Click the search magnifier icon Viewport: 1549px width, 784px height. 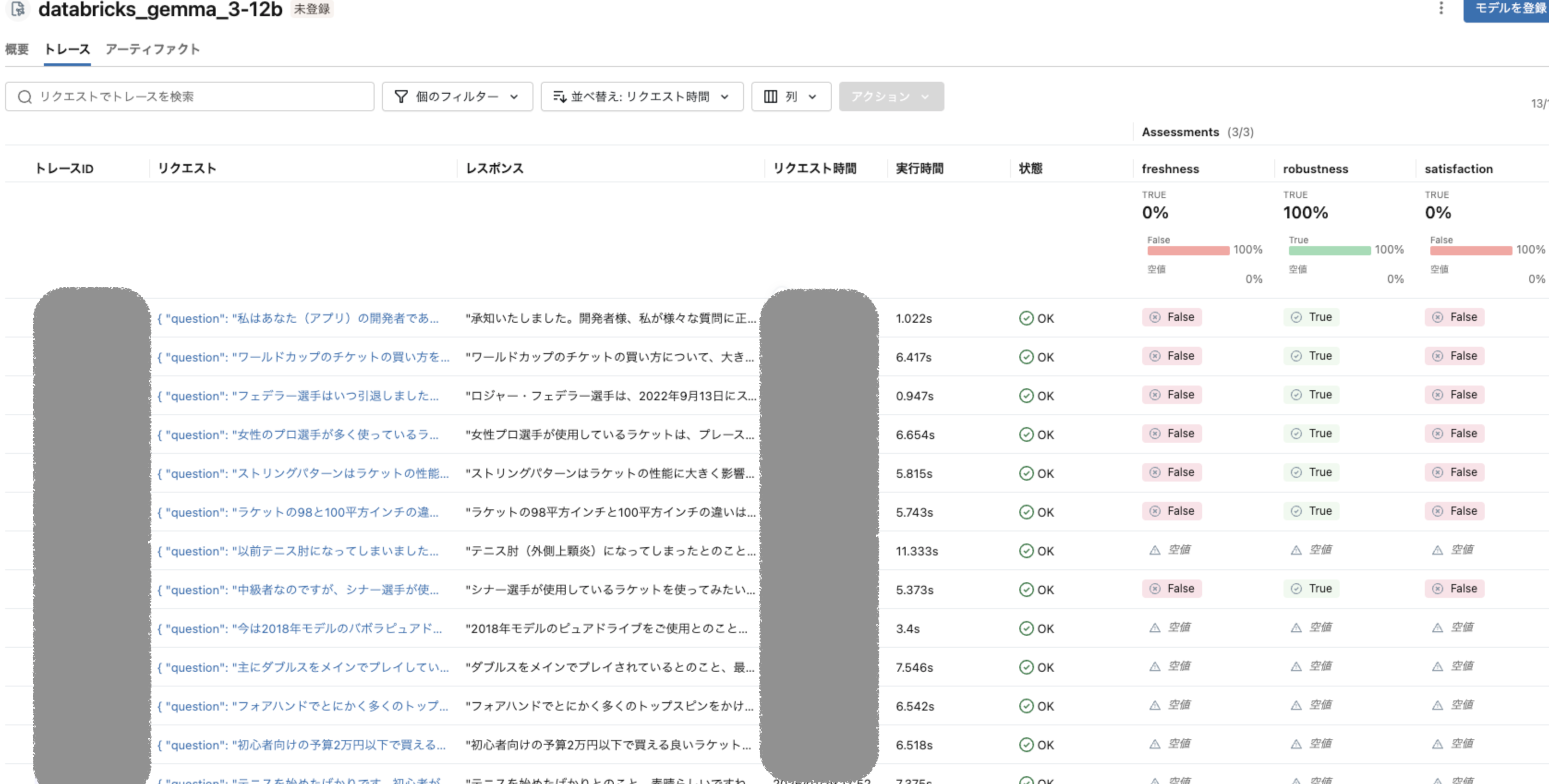[24, 97]
